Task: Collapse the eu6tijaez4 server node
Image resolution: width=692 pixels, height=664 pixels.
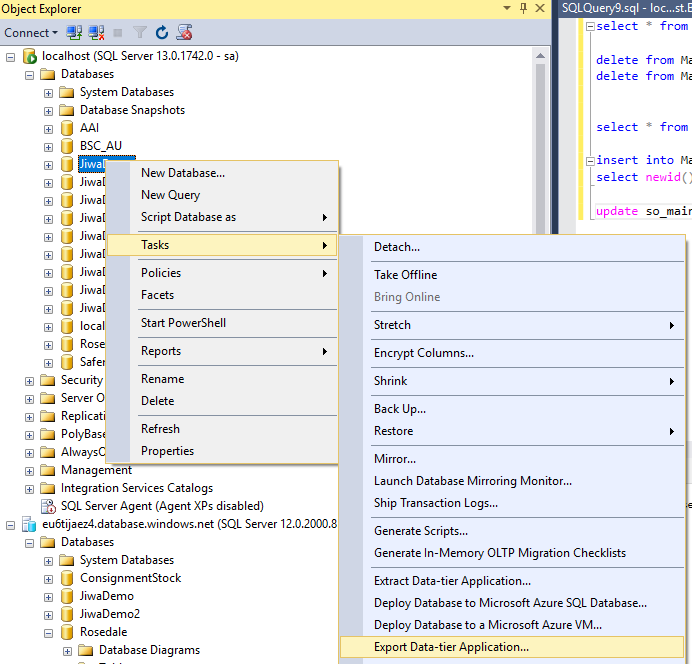Action: tap(11, 525)
